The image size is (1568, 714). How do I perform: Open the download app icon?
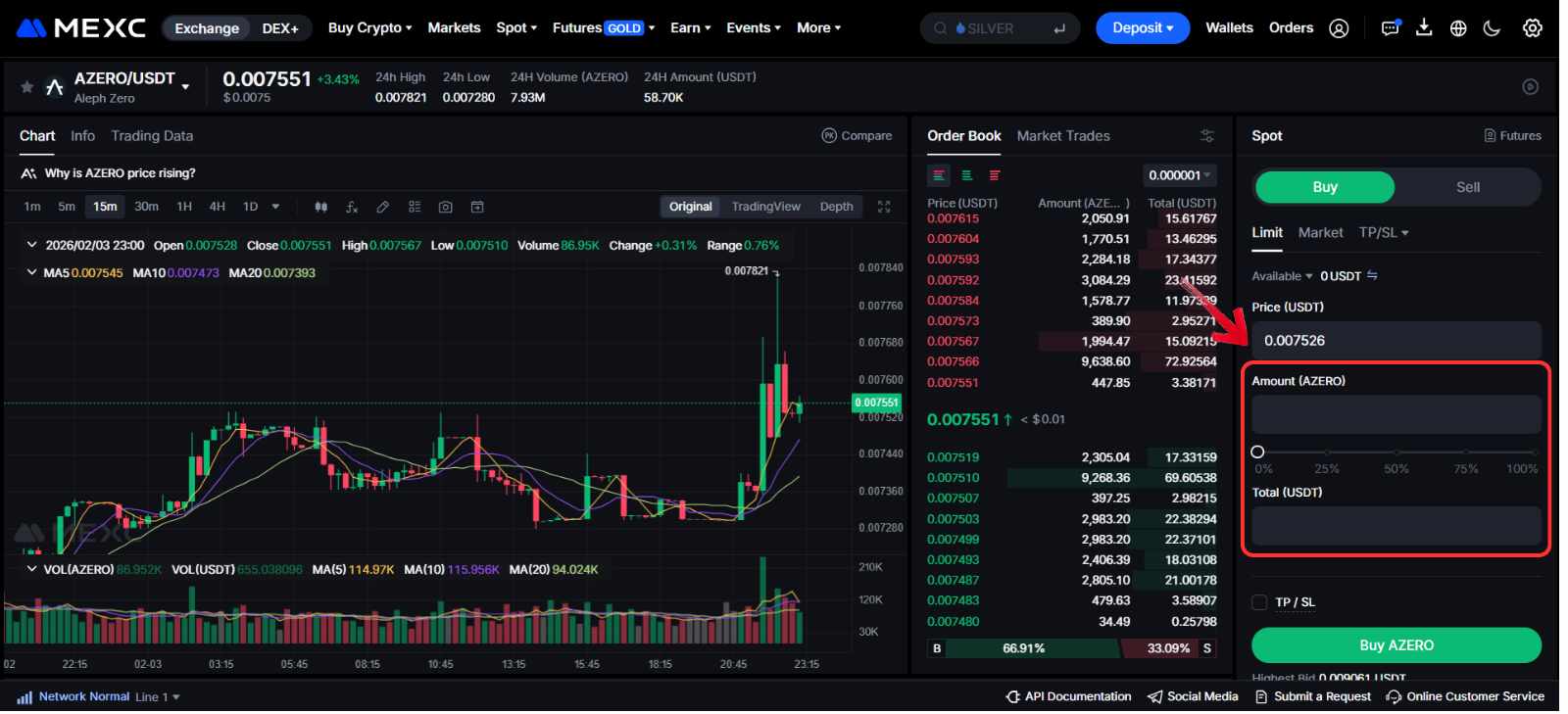[1424, 28]
